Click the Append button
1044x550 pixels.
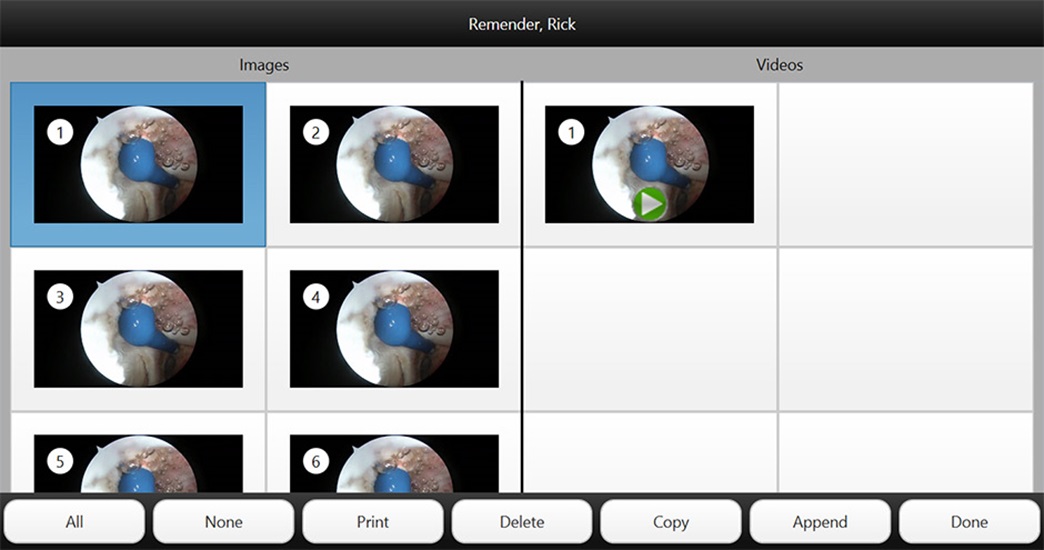click(820, 522)
